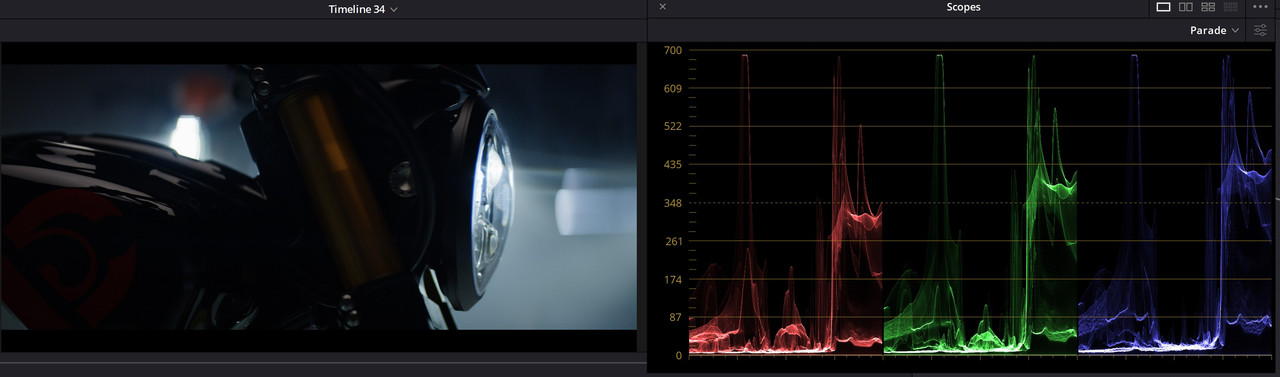Image resolution: width=1280 pixels, height=377 pixels.
Task: Switch to single scope layout
Action: (1163, 7)
